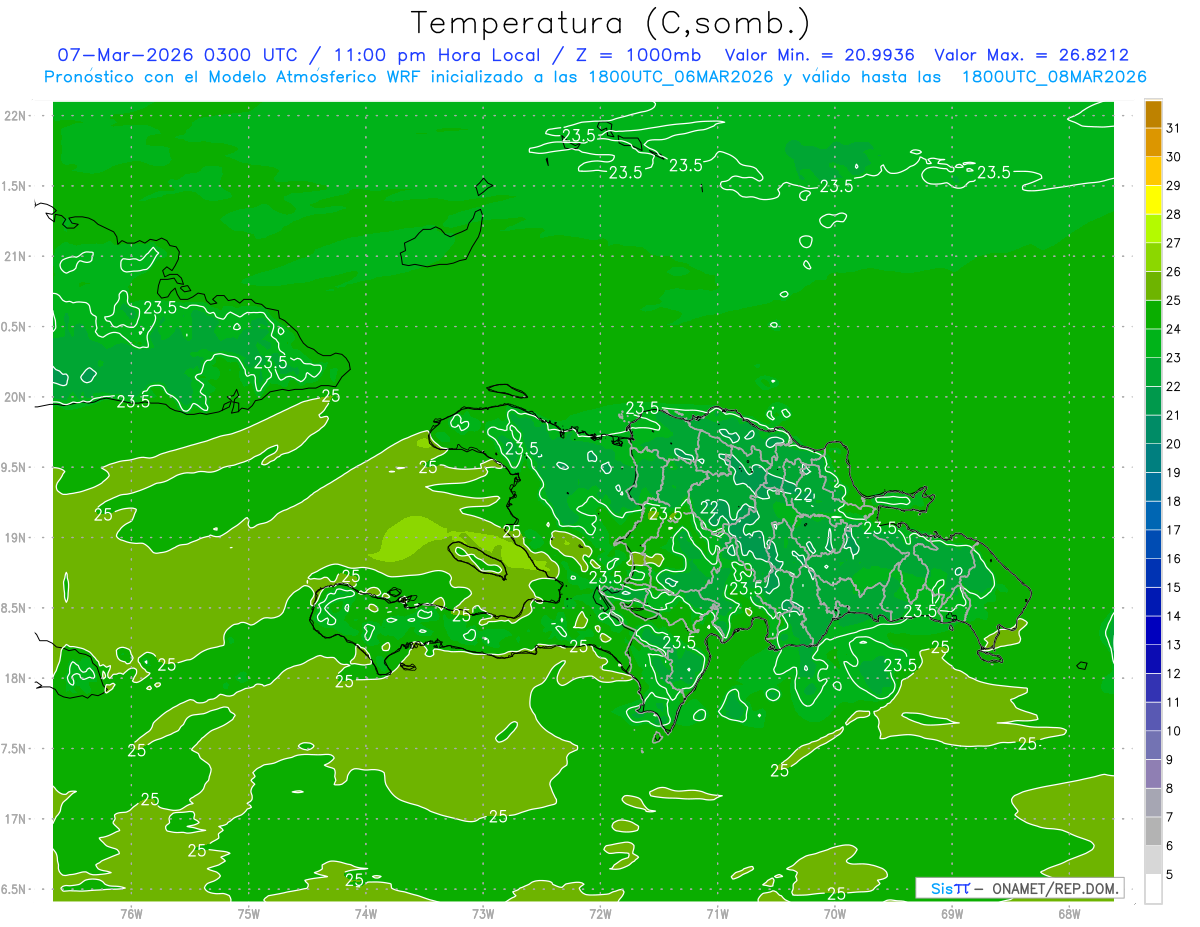
Task: Click the title "Temperatura (C,somb.)"
Action: point(611,23)
